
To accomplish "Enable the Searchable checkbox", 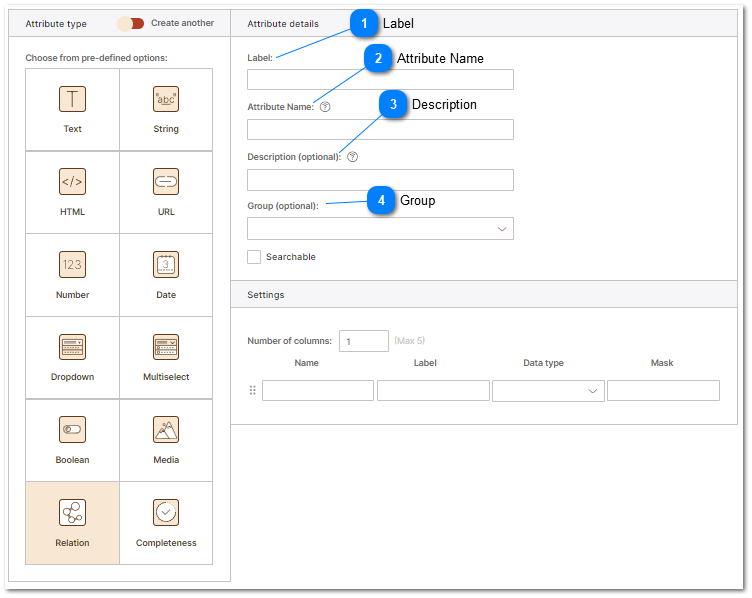I will [x=254, y=257].
